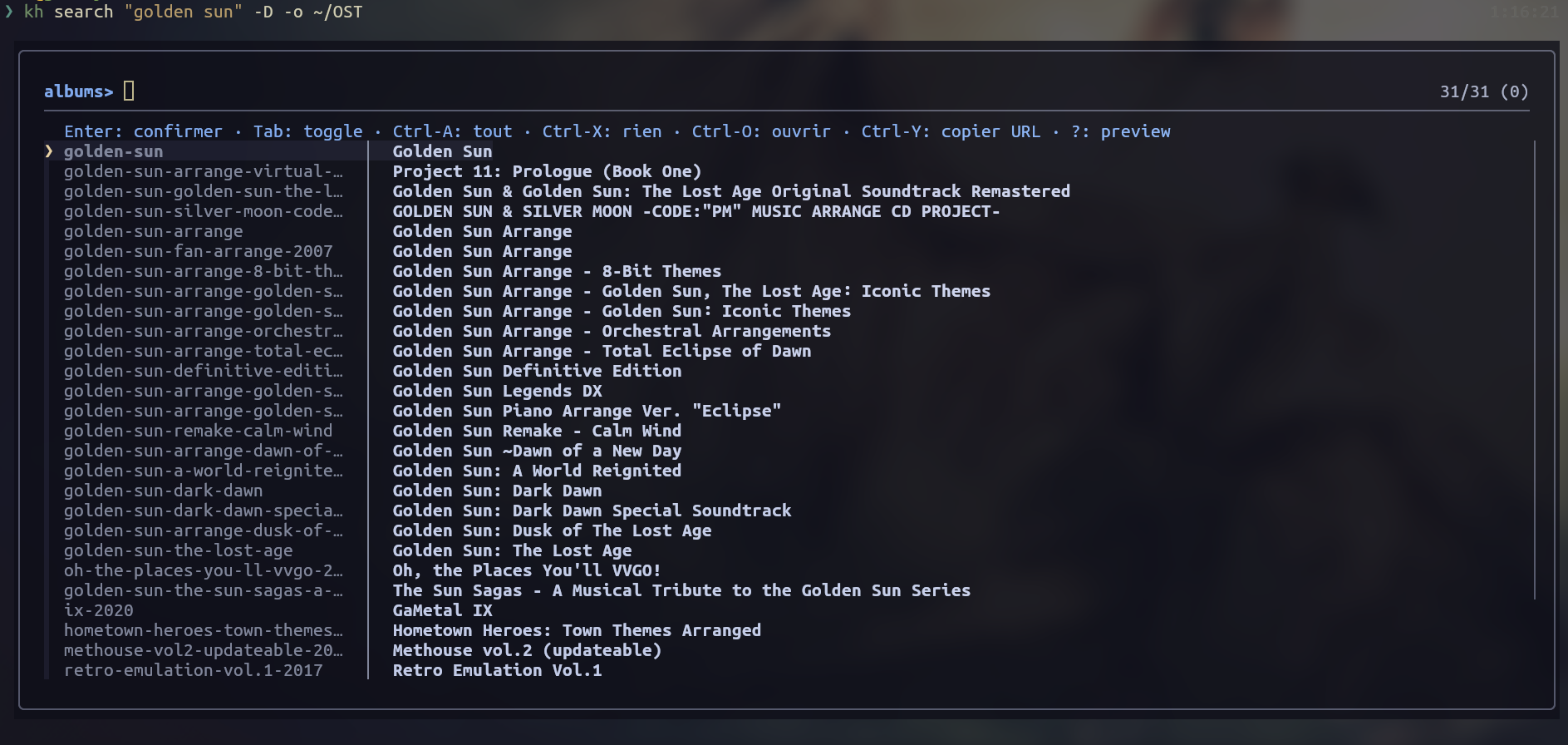Select 'Retro Emulation Vol.1' at the bottom
1568x745 pixels.
pos(497,669)
